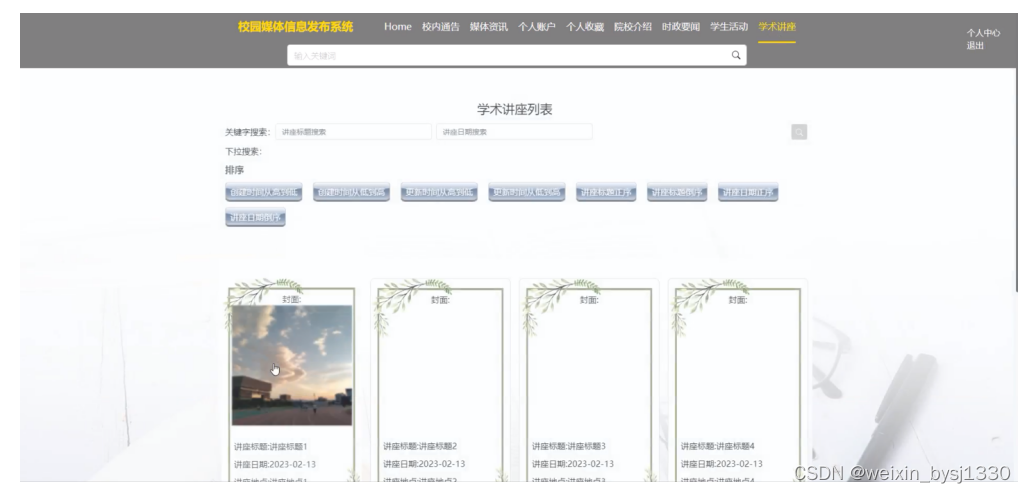
Task: Select the highlighted 学术讲座 tab
Action: coord(777,27)
